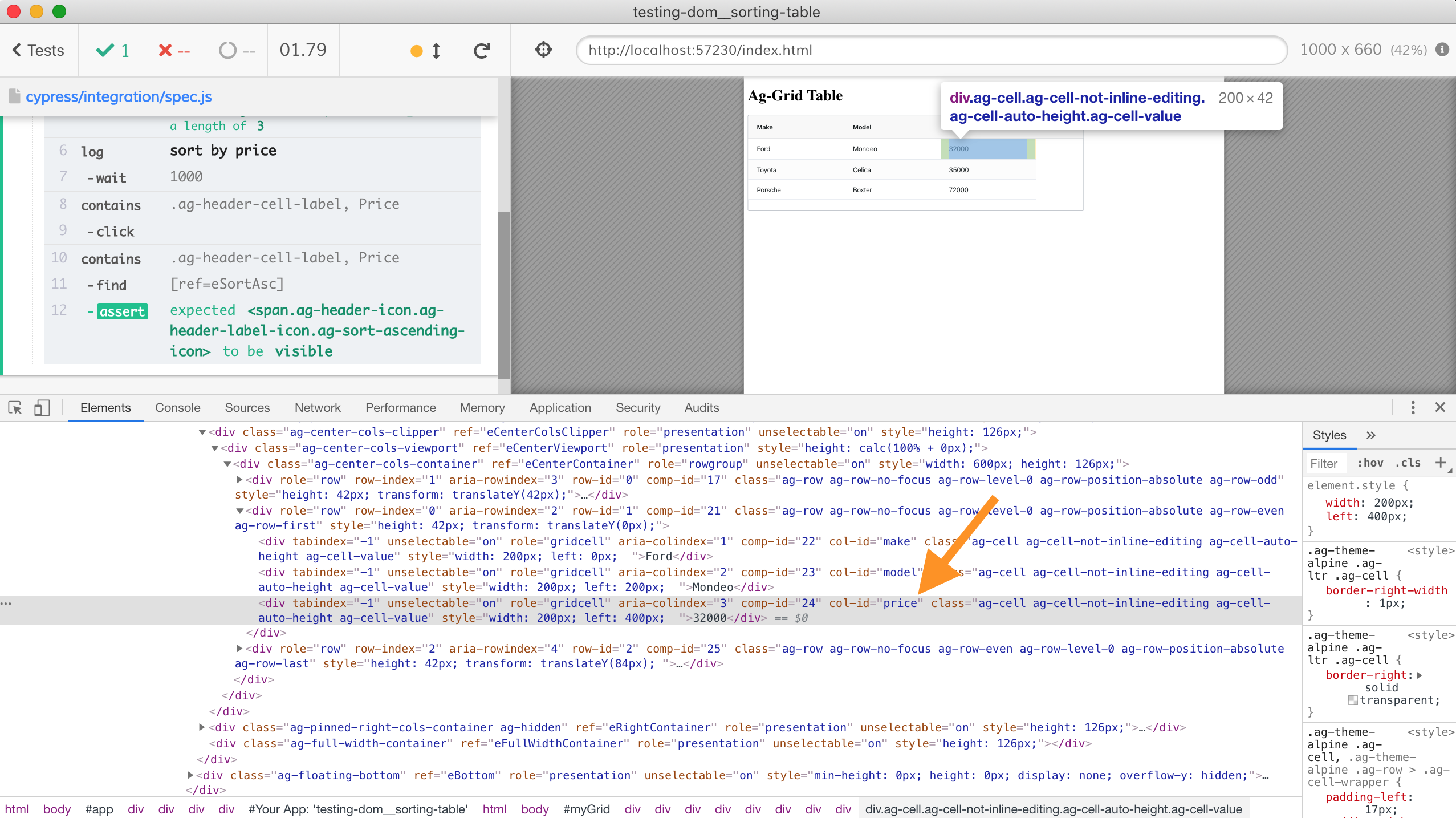
Task: Click the transparent border color swatch
Action: tap(1352, 700)
